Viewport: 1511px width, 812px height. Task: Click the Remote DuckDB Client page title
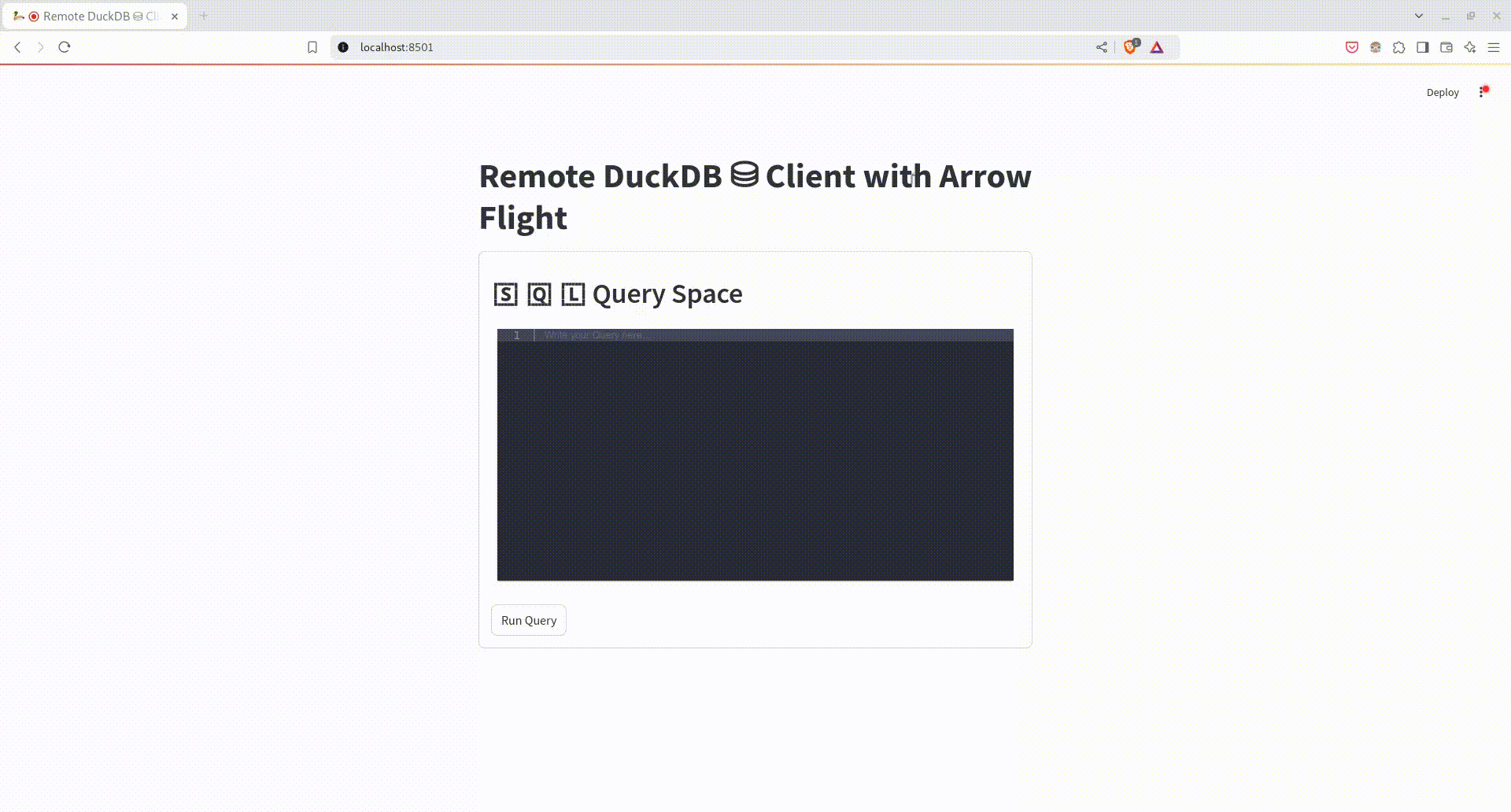pos(755,197)
